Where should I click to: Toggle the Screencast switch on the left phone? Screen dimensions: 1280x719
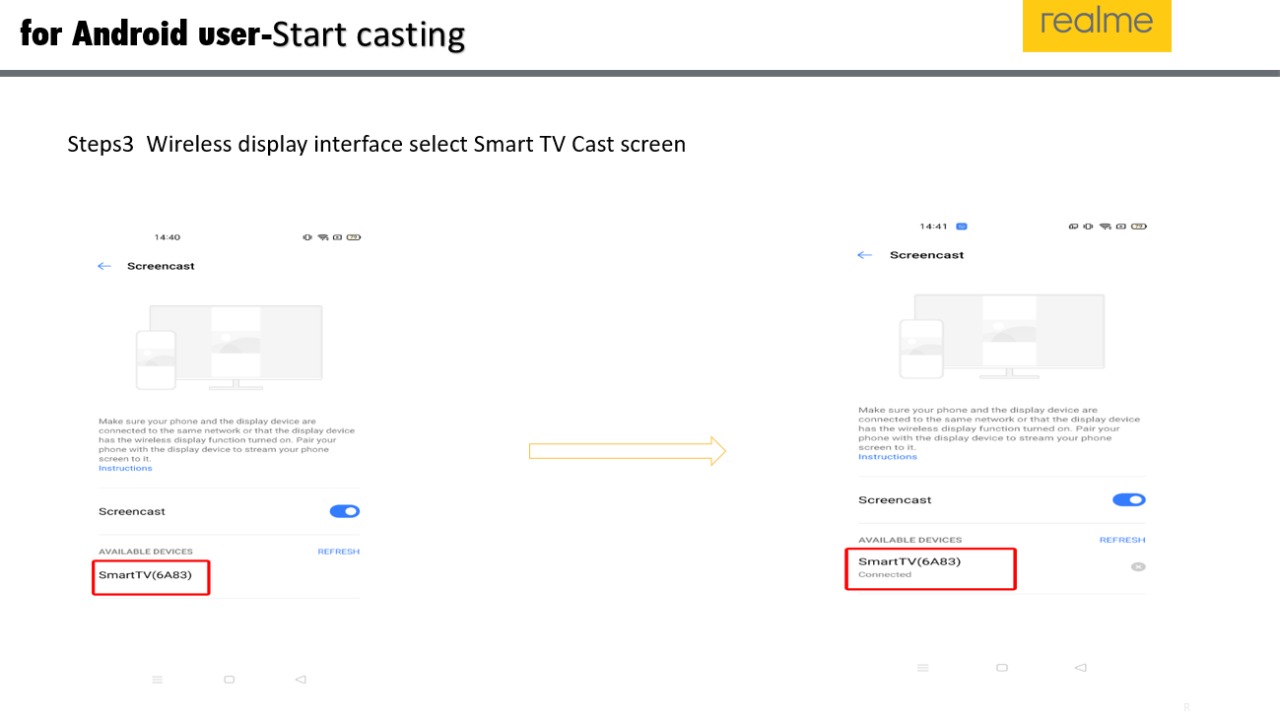(344, 511)
